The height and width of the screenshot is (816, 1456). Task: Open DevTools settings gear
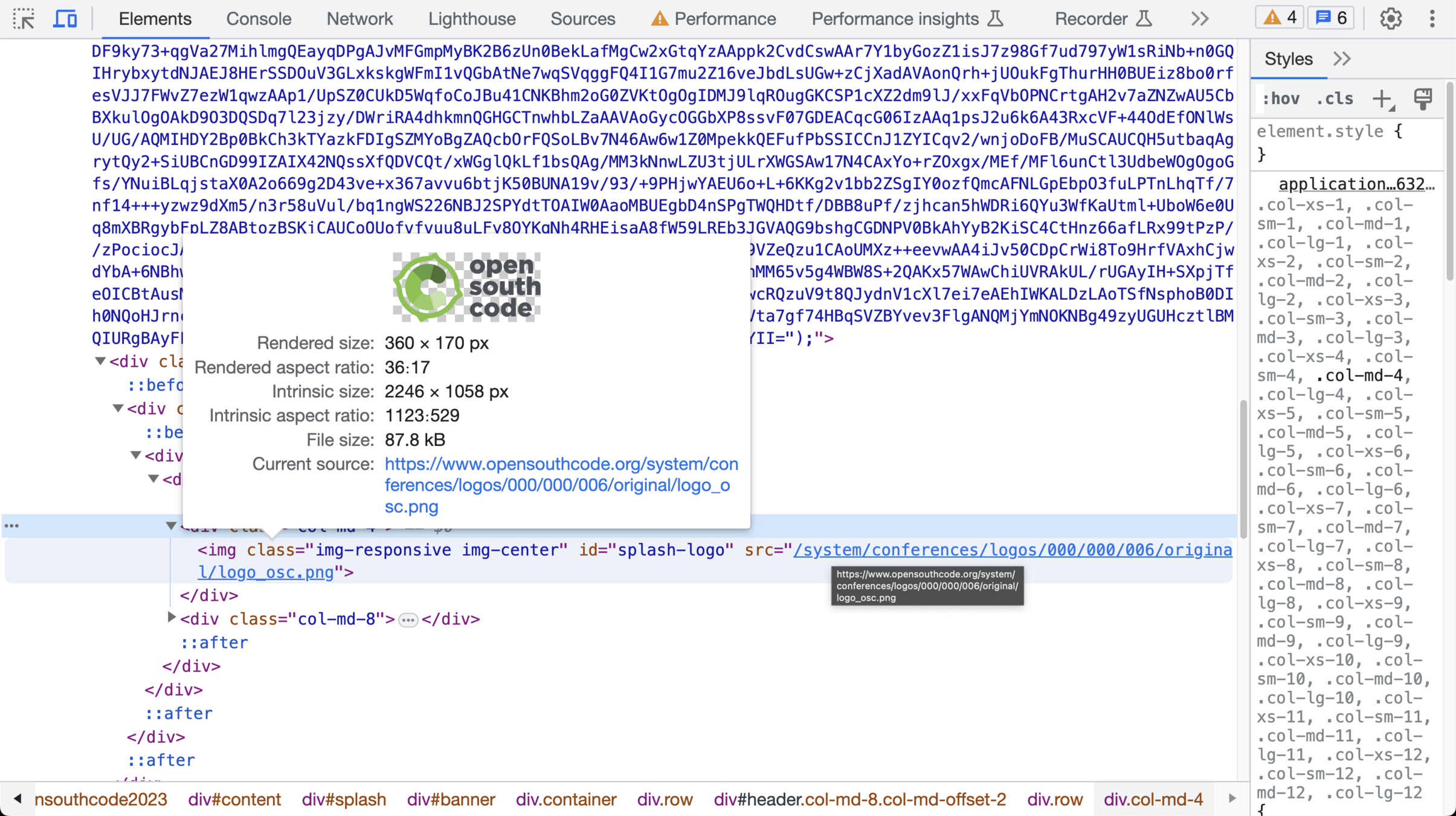tap(1390, 19)
